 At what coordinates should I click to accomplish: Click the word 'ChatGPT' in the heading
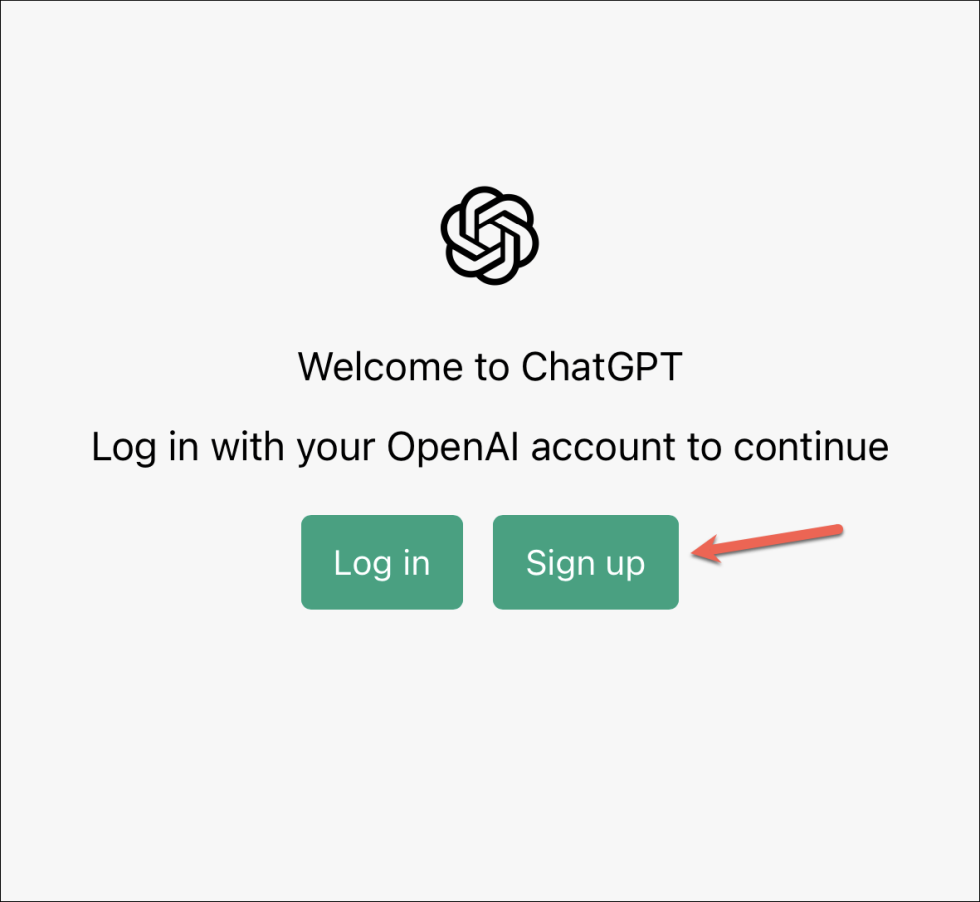tap(601, 366)
